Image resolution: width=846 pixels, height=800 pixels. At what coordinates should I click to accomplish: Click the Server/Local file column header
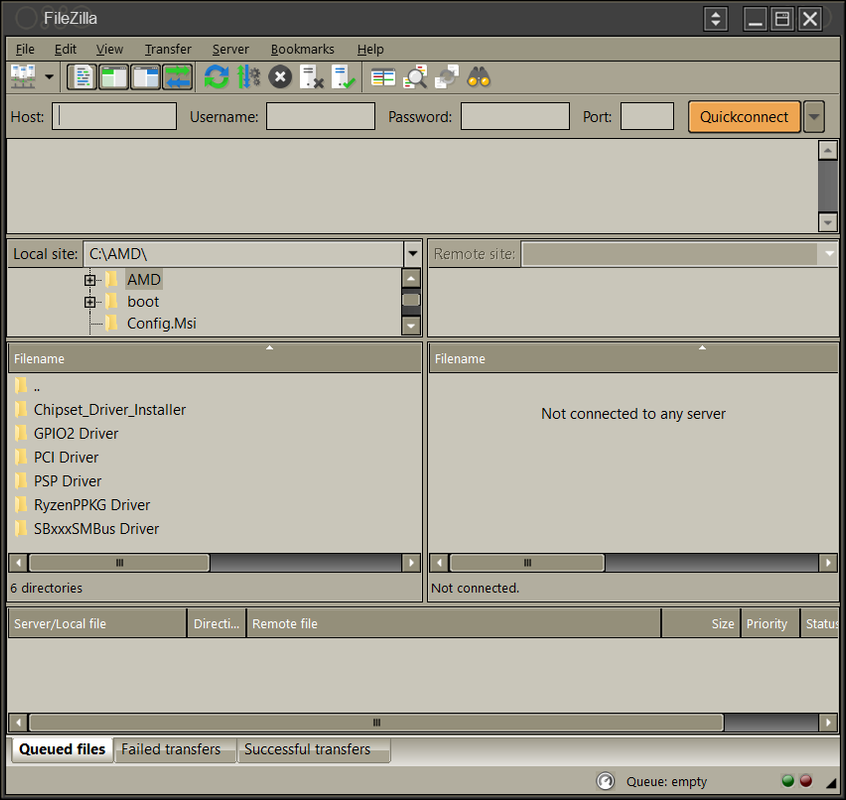98,624
